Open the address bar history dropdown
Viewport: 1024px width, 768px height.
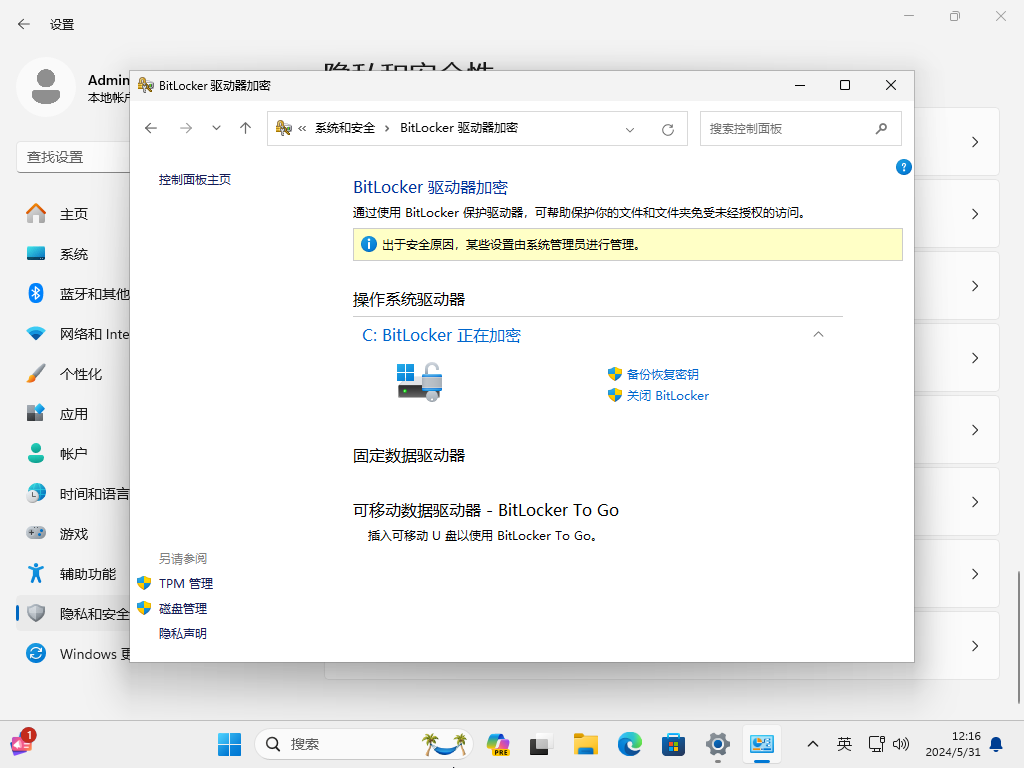pyautogui.click(x=630, y=129)
